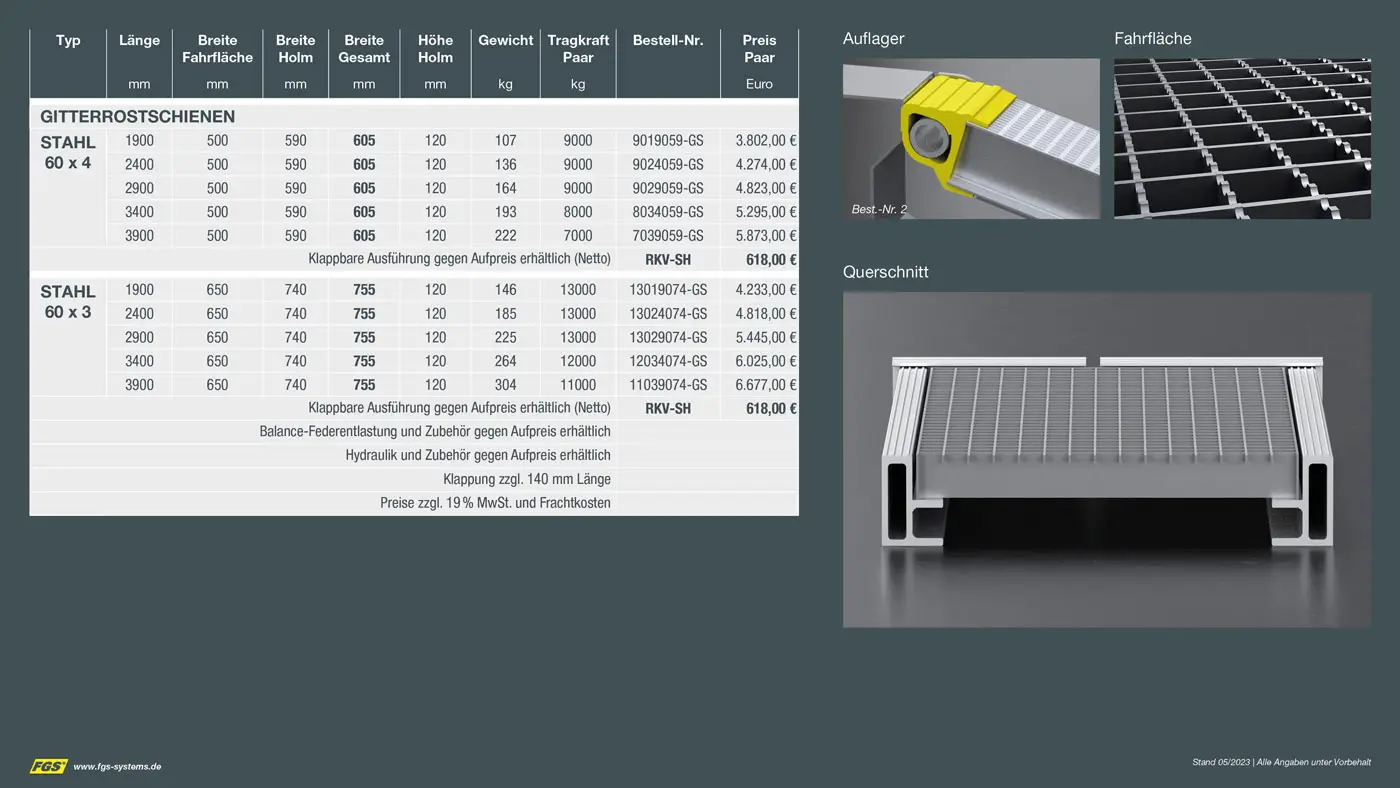Viewport: 1400px width, 788px height.
Task: Click the Bestell-Nr. column header
Action: 668,41
